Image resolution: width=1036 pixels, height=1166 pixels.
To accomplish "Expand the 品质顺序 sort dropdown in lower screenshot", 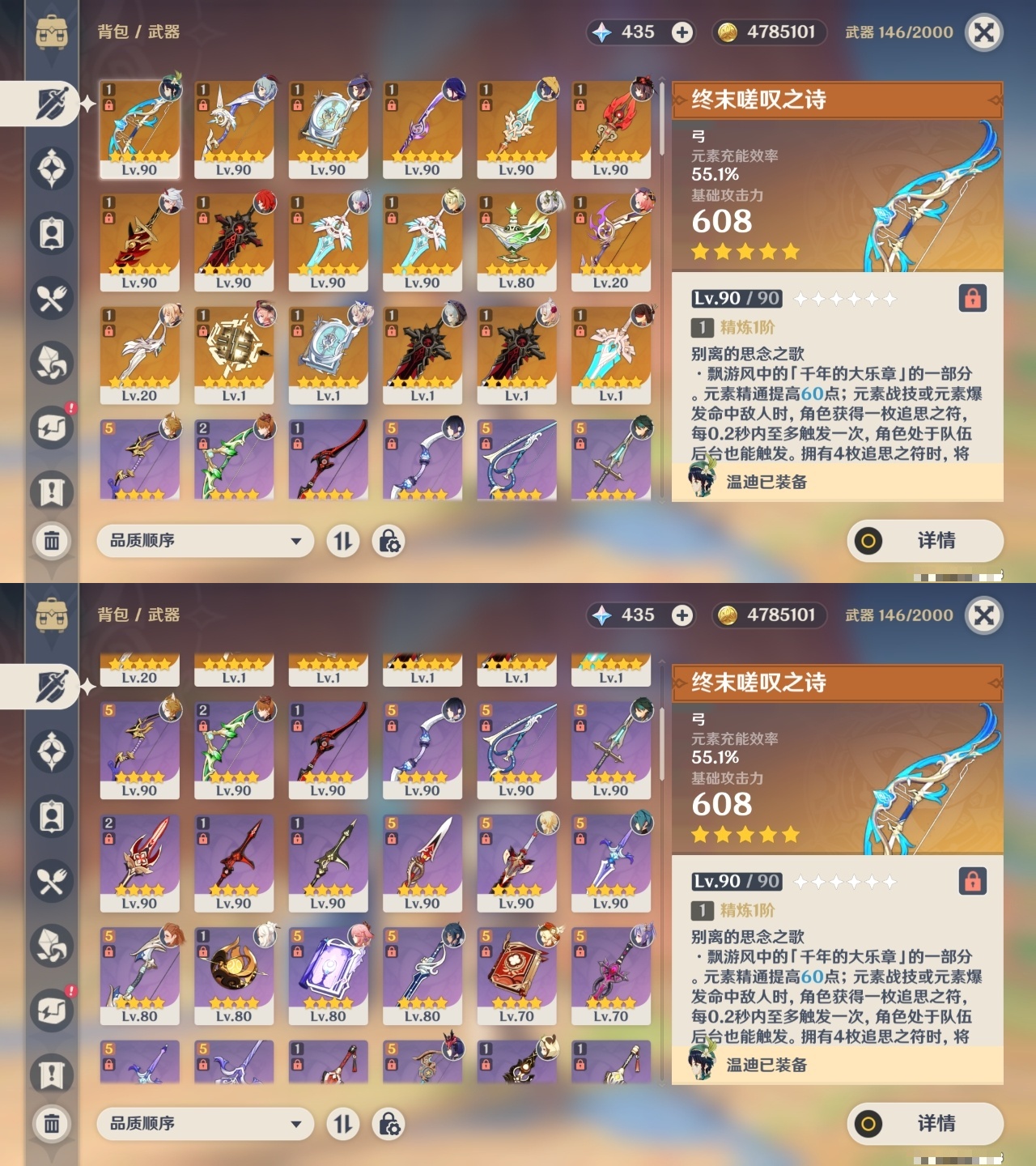I will coord(206,1124).
